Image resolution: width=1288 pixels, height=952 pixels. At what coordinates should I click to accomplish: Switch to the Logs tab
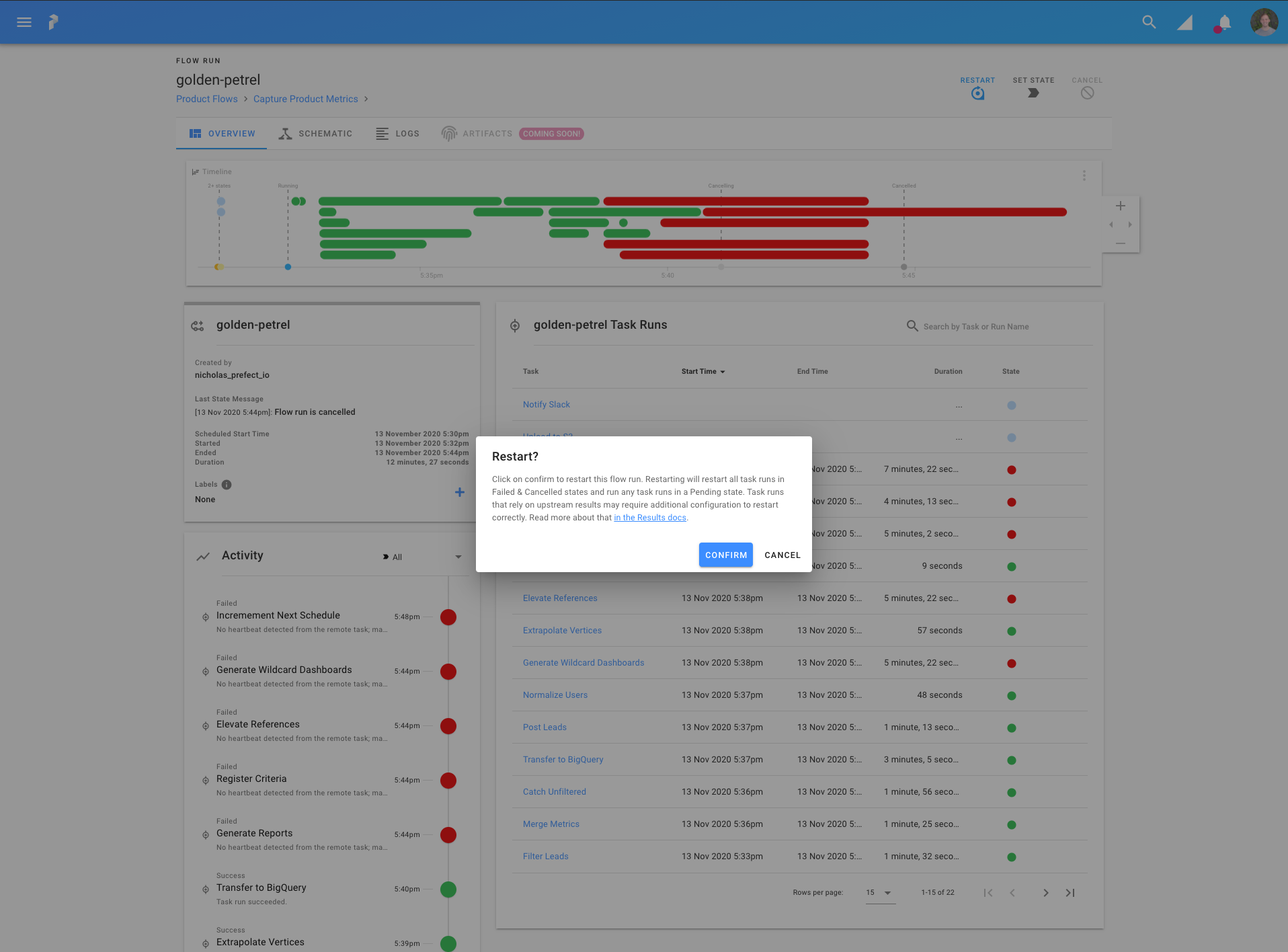[x=397, y=134]
